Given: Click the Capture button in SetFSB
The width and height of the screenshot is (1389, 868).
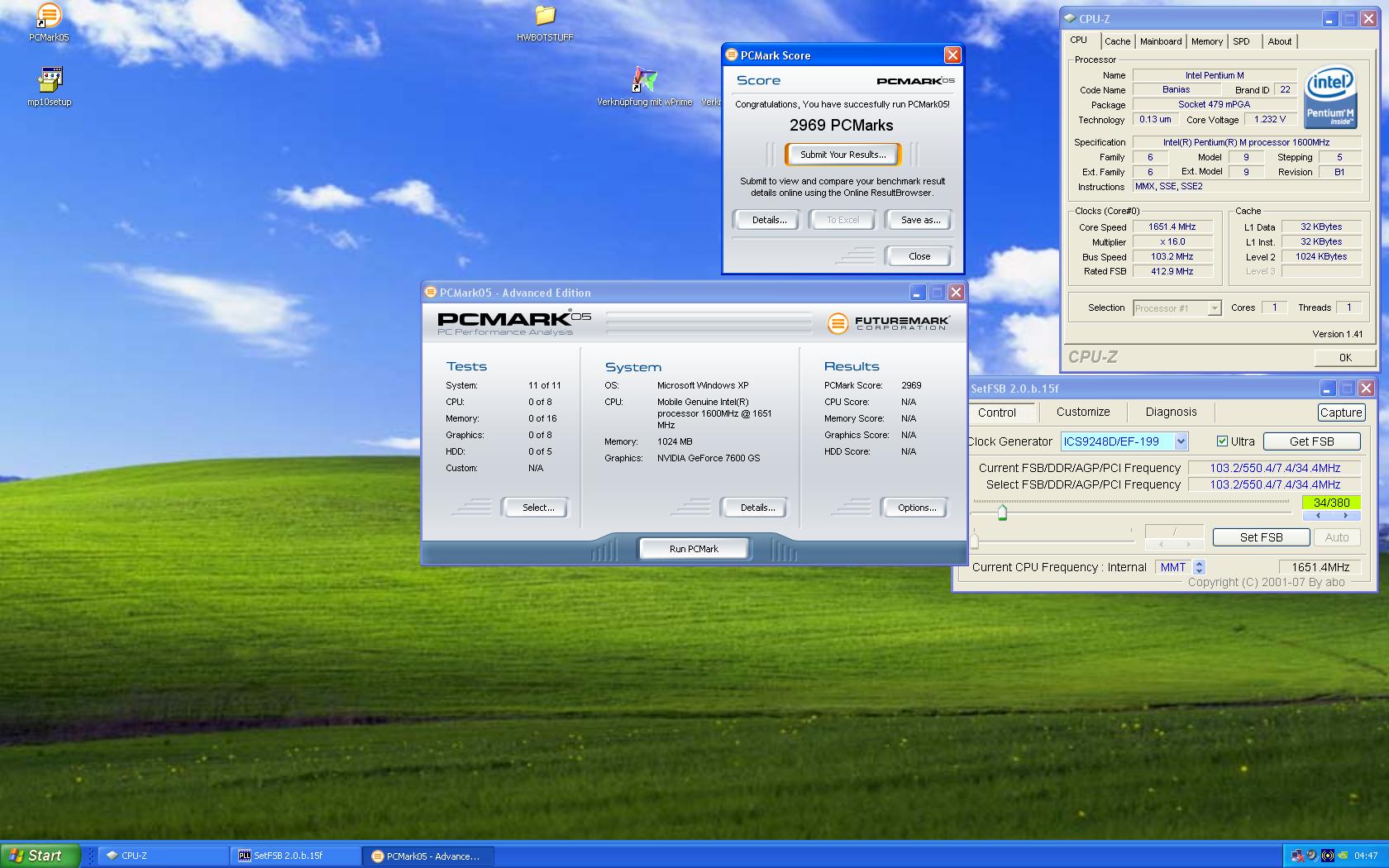Looking at the screenshot, I should (1341, 413).
